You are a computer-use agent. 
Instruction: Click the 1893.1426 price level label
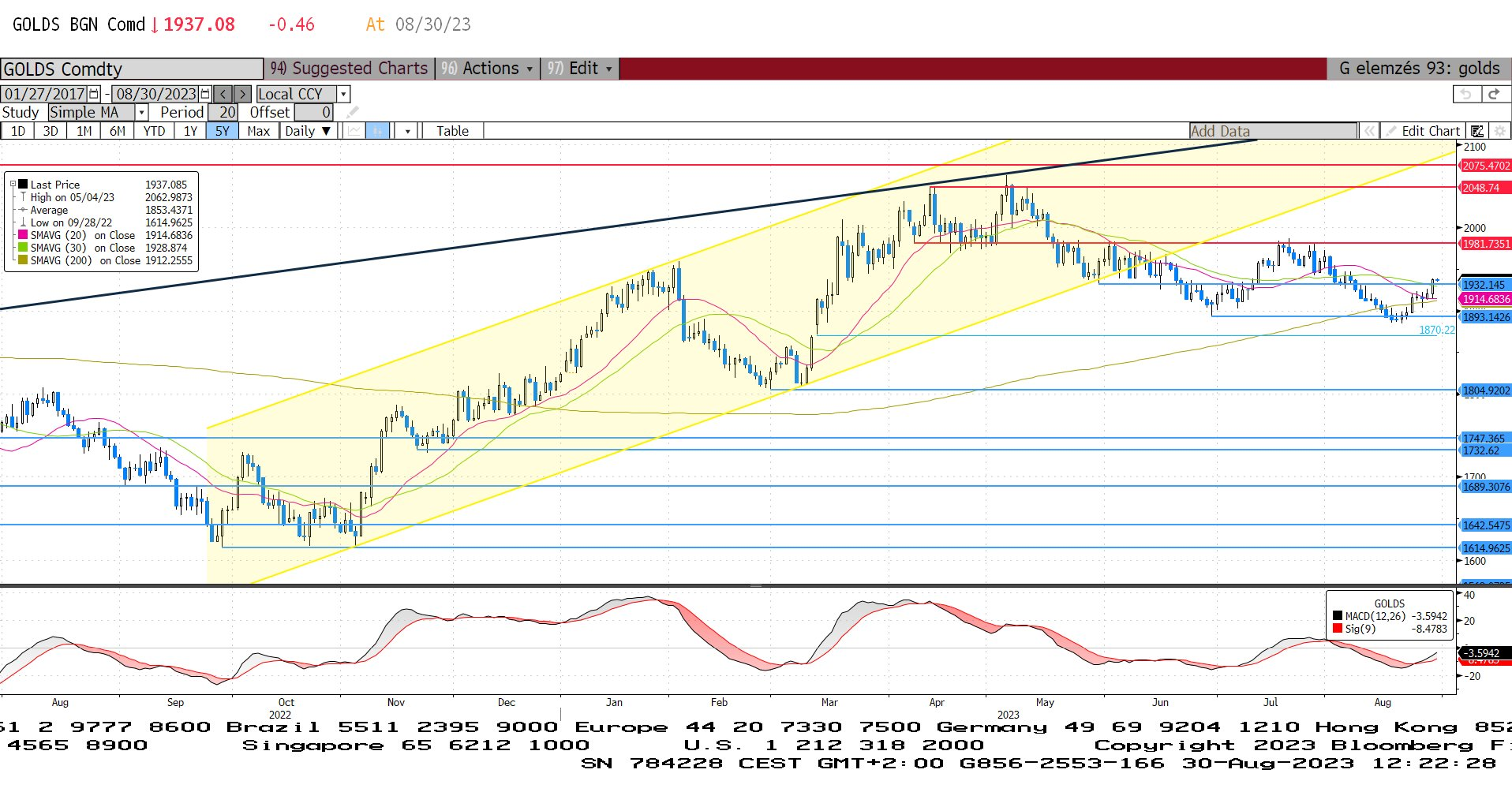1486,317
